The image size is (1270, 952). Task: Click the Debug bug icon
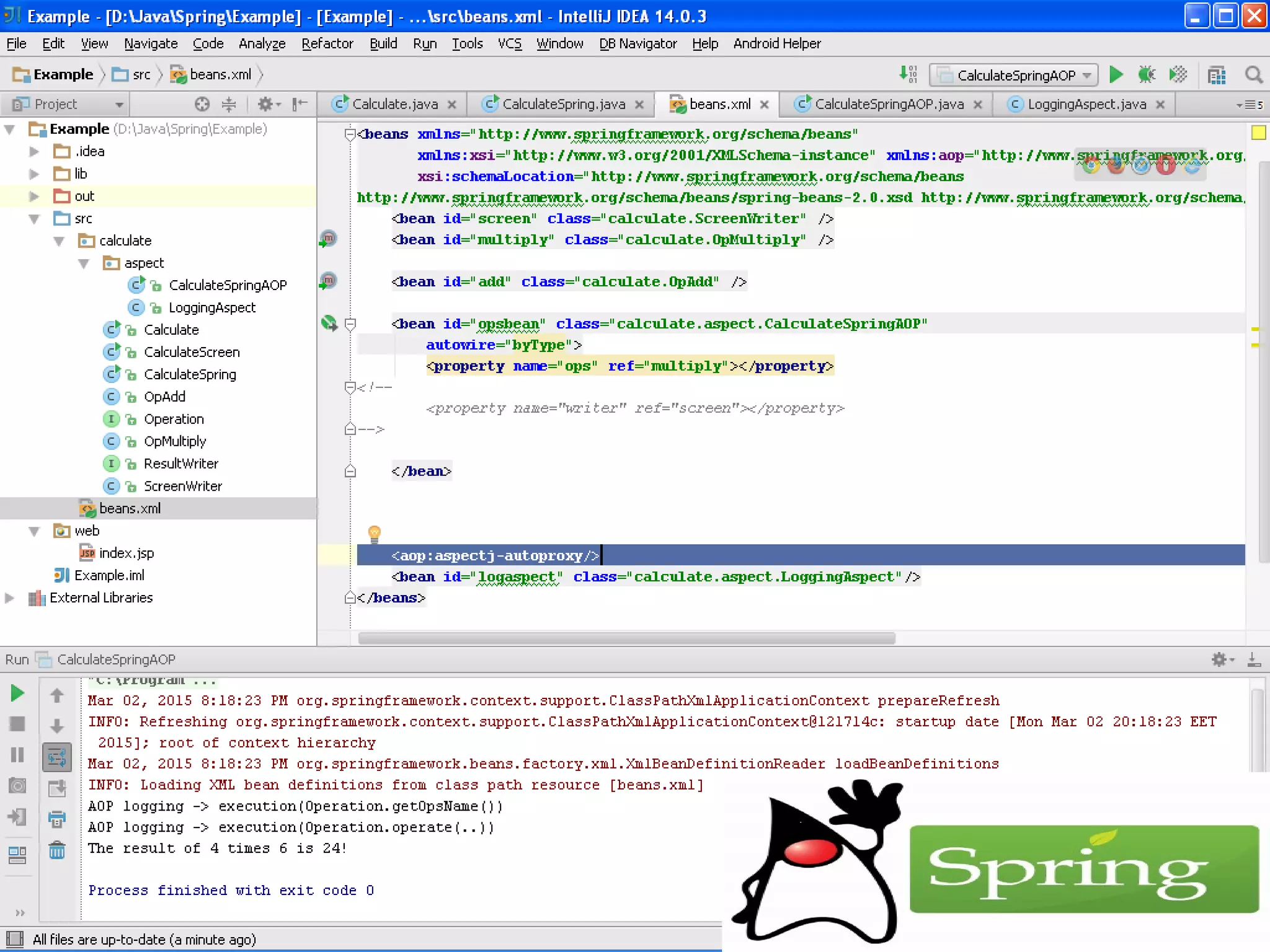click(x=1147, y=75)
